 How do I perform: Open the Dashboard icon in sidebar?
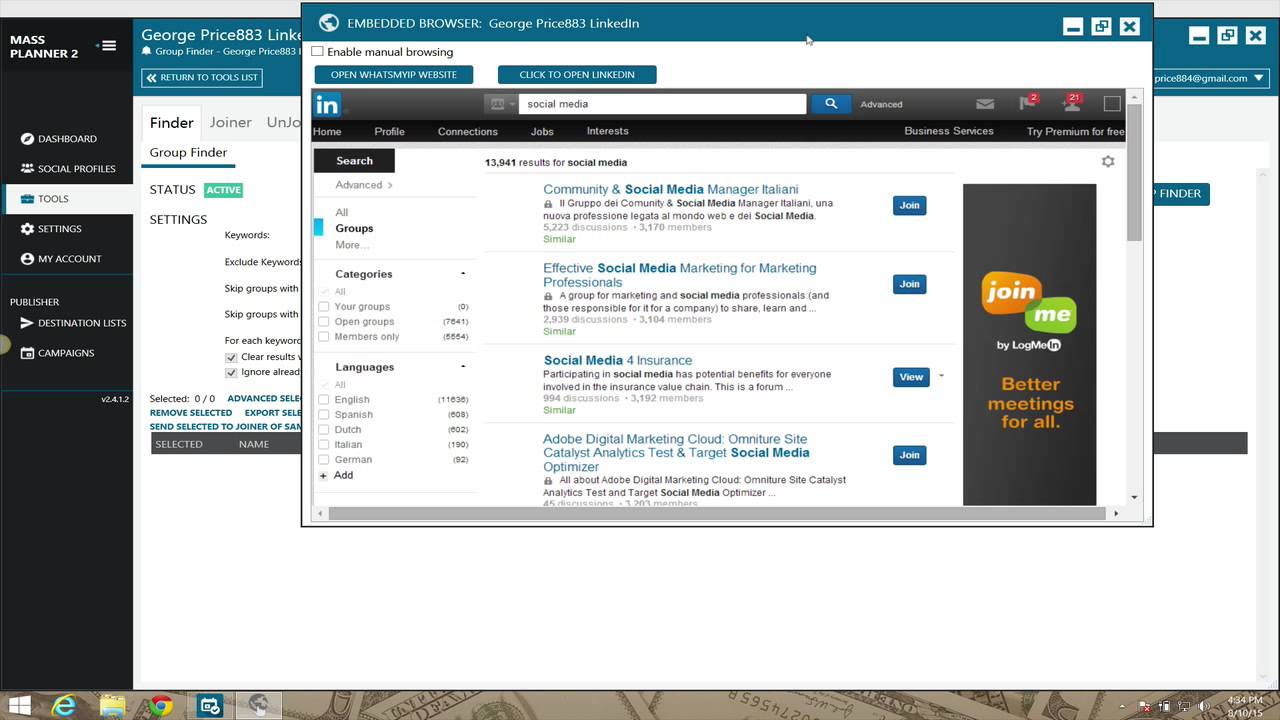(x=28, y=139)
